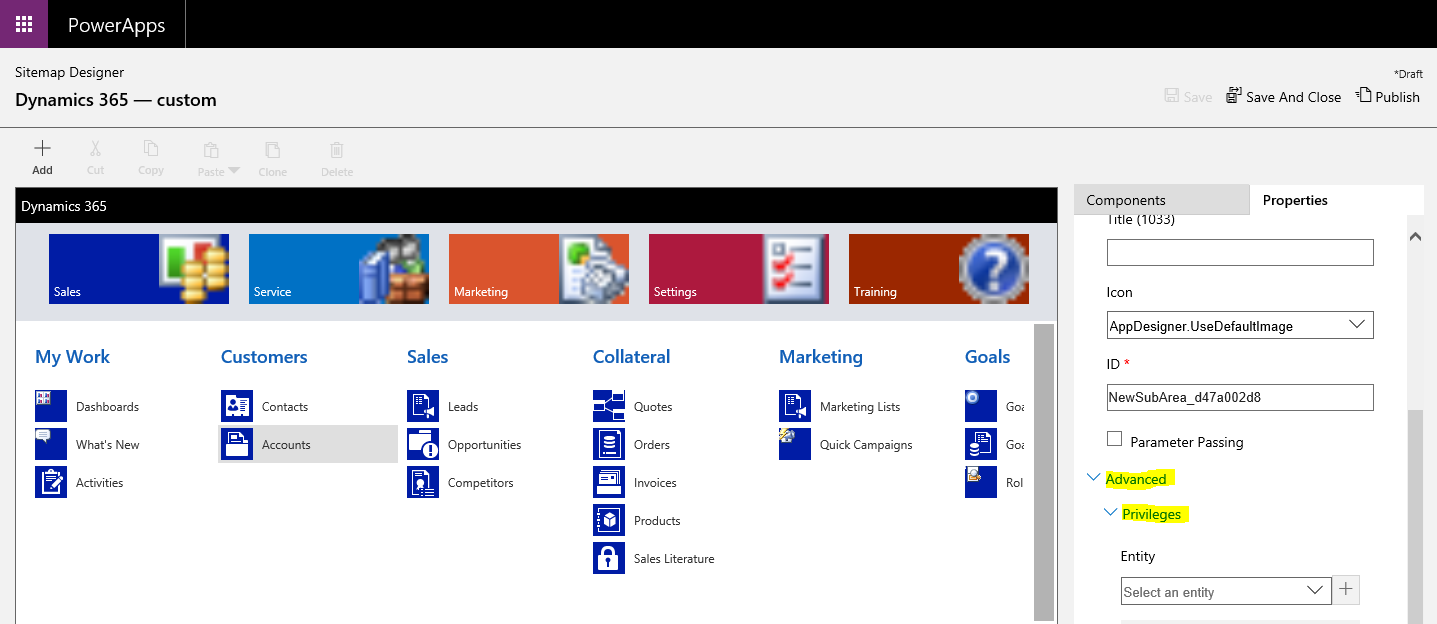Click the Opportunities subarea icon
The height and width of the screenshot is (624, 1437).
(423, 444)
